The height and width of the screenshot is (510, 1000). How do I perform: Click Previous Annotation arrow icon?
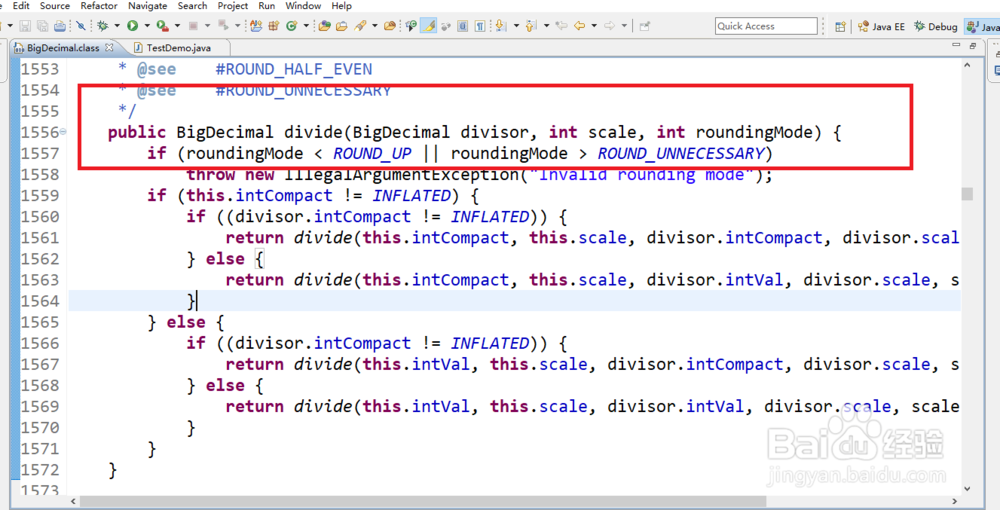coord(532,26)
